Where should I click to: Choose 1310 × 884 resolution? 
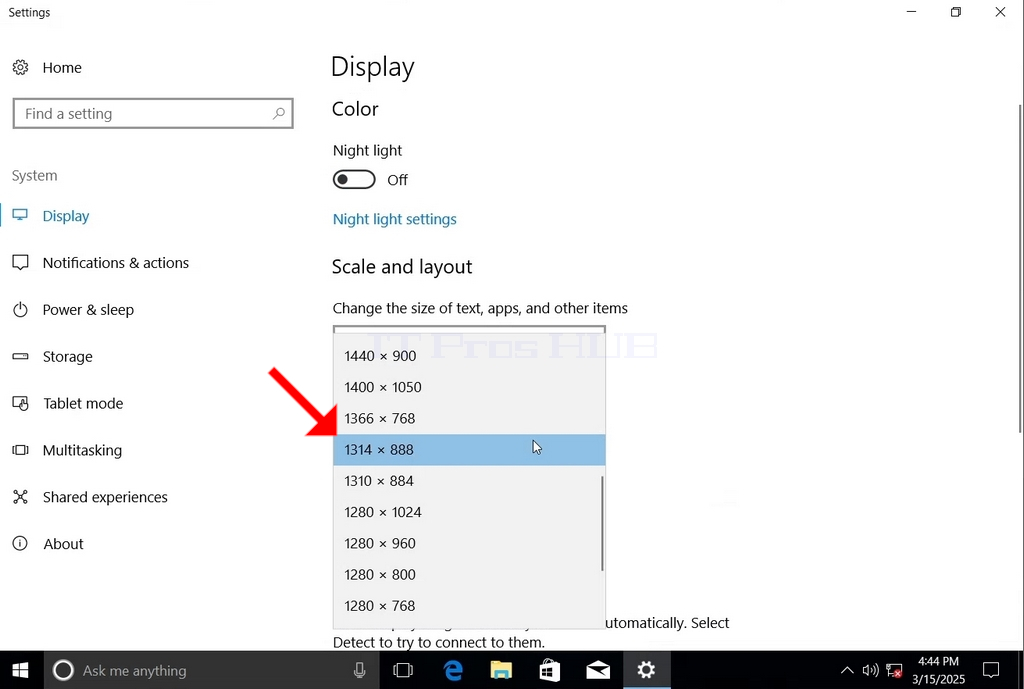pos(469,481)
